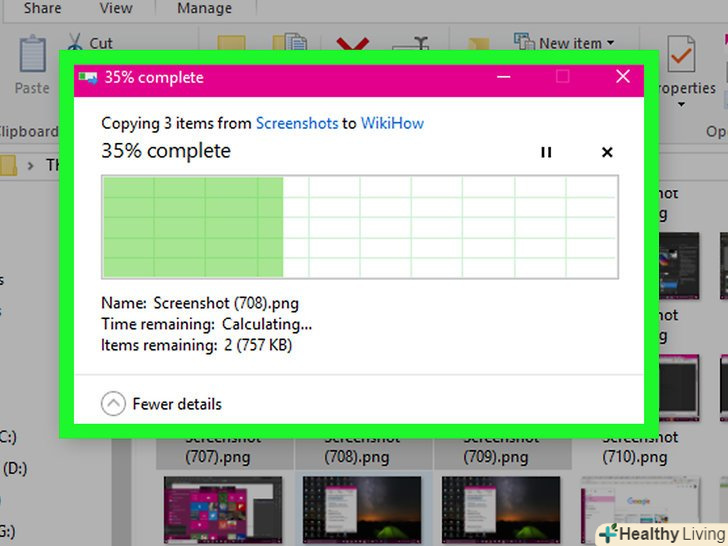728x546 pixels.
Task: Open the View ribbon tab
Action: tap(116, 8)
